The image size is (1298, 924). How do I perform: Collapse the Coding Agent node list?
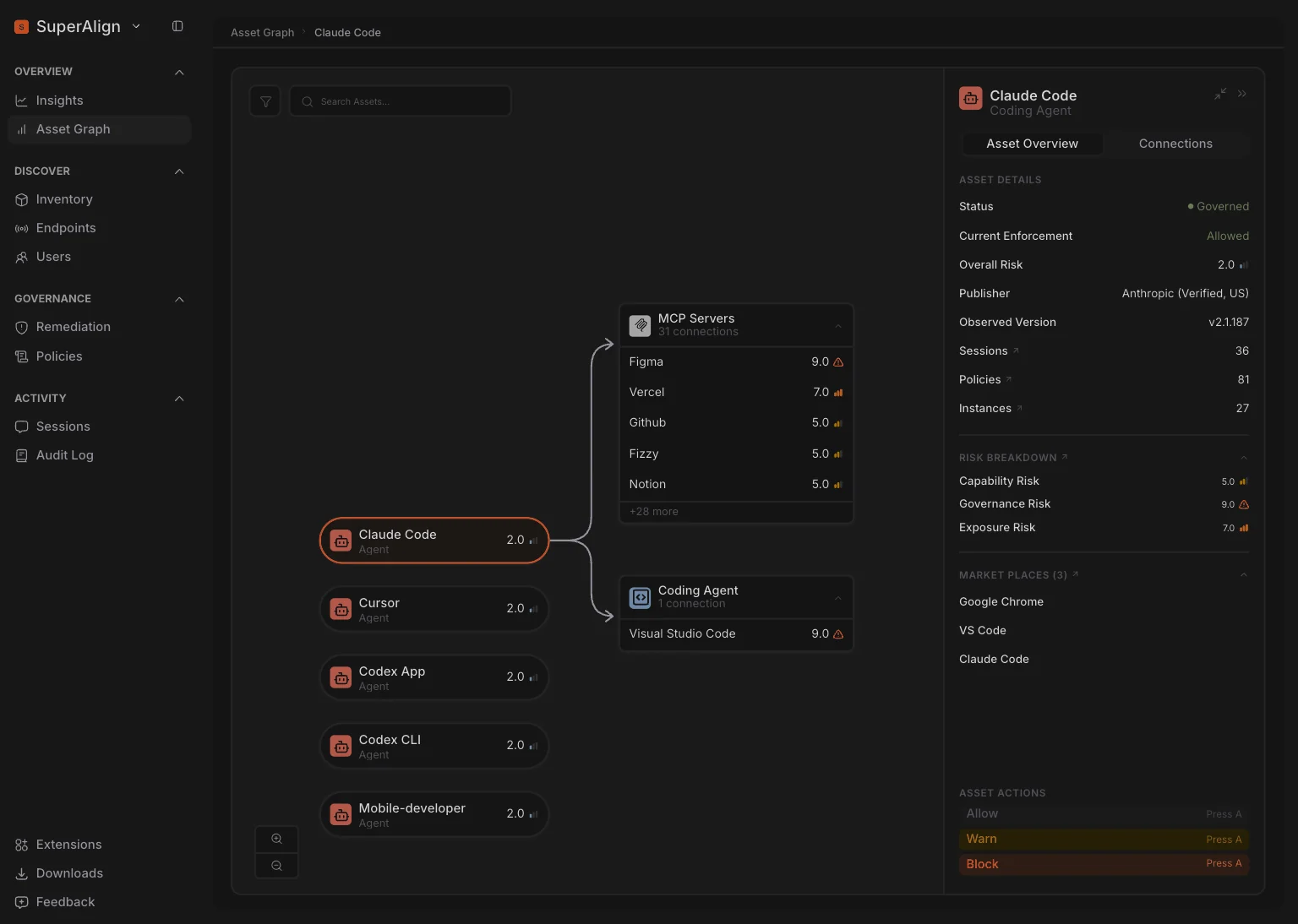838,598
